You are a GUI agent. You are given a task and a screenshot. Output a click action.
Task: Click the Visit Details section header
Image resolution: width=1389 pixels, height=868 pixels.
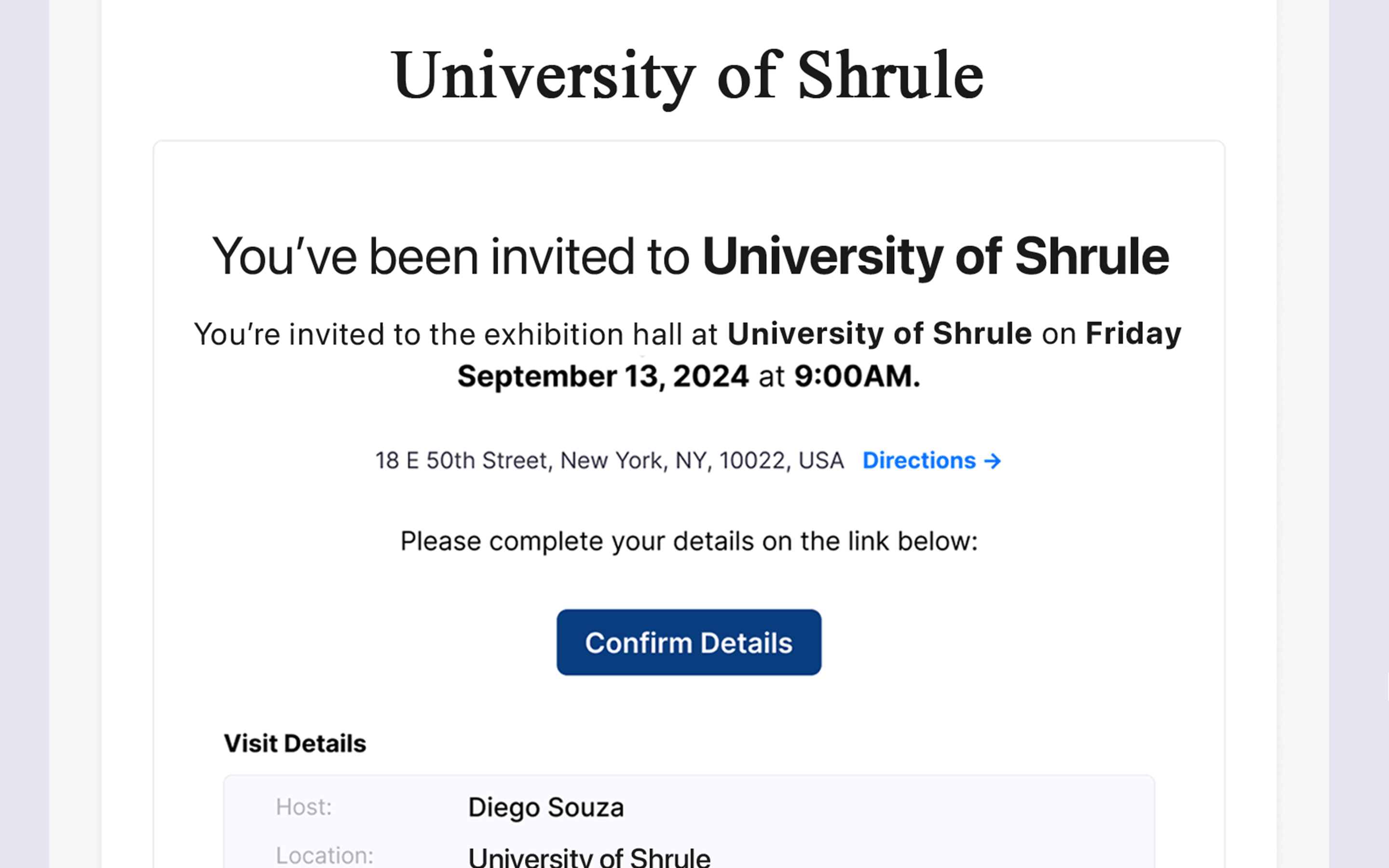(296, 743)
